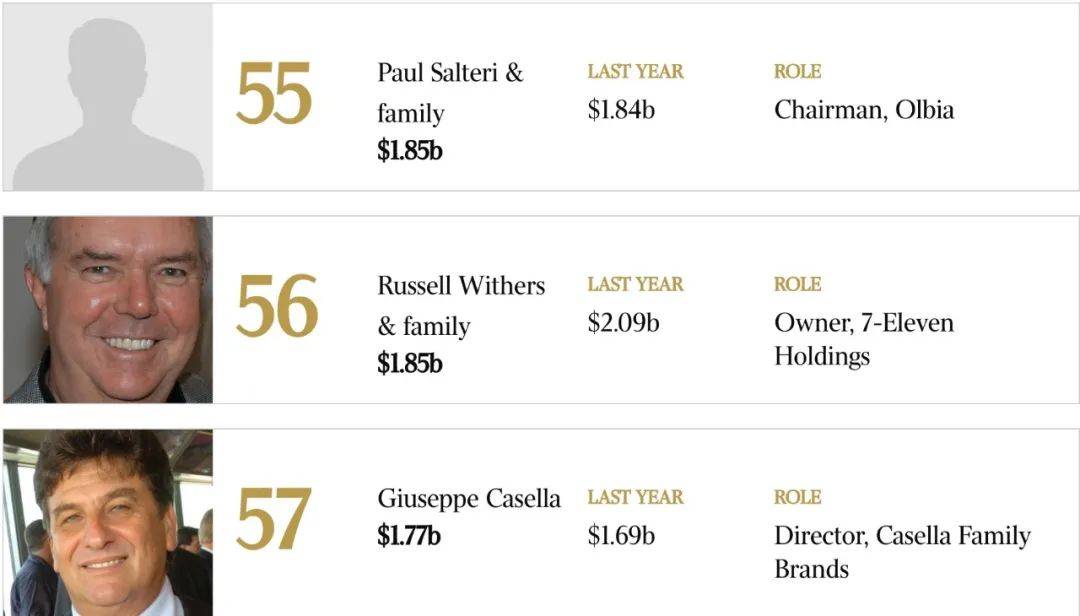Open Giuseppe Casella name link
Screen dimensions: 1080x616
tap(469, 498)
